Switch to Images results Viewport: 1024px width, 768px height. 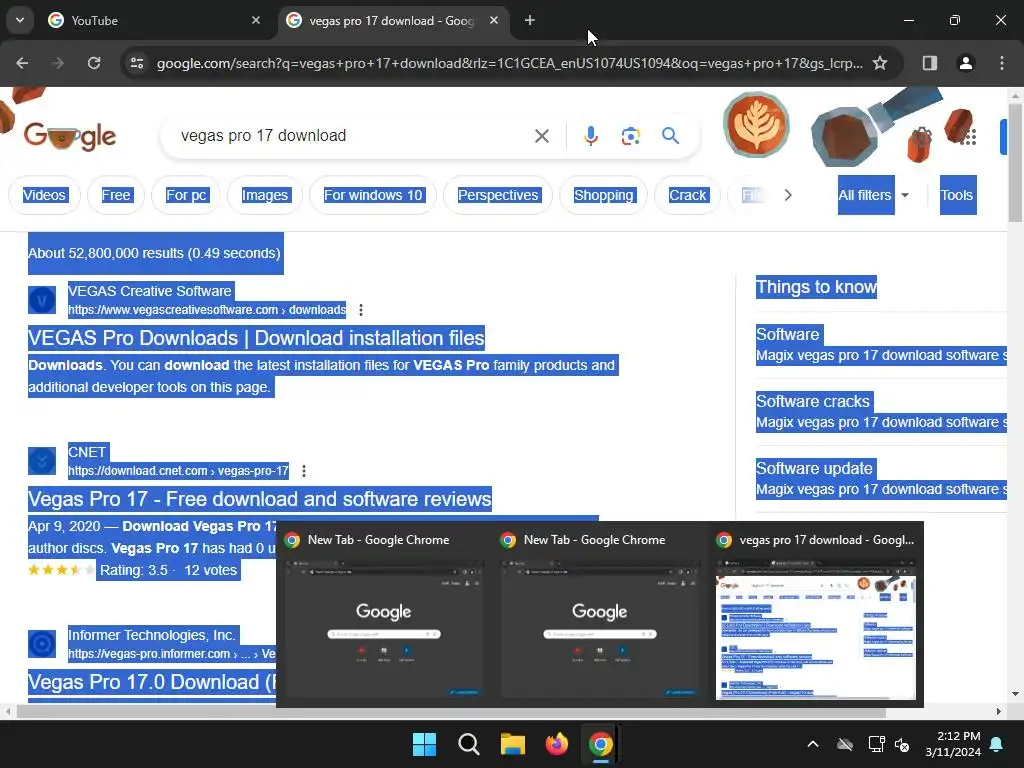pos(264,195)
